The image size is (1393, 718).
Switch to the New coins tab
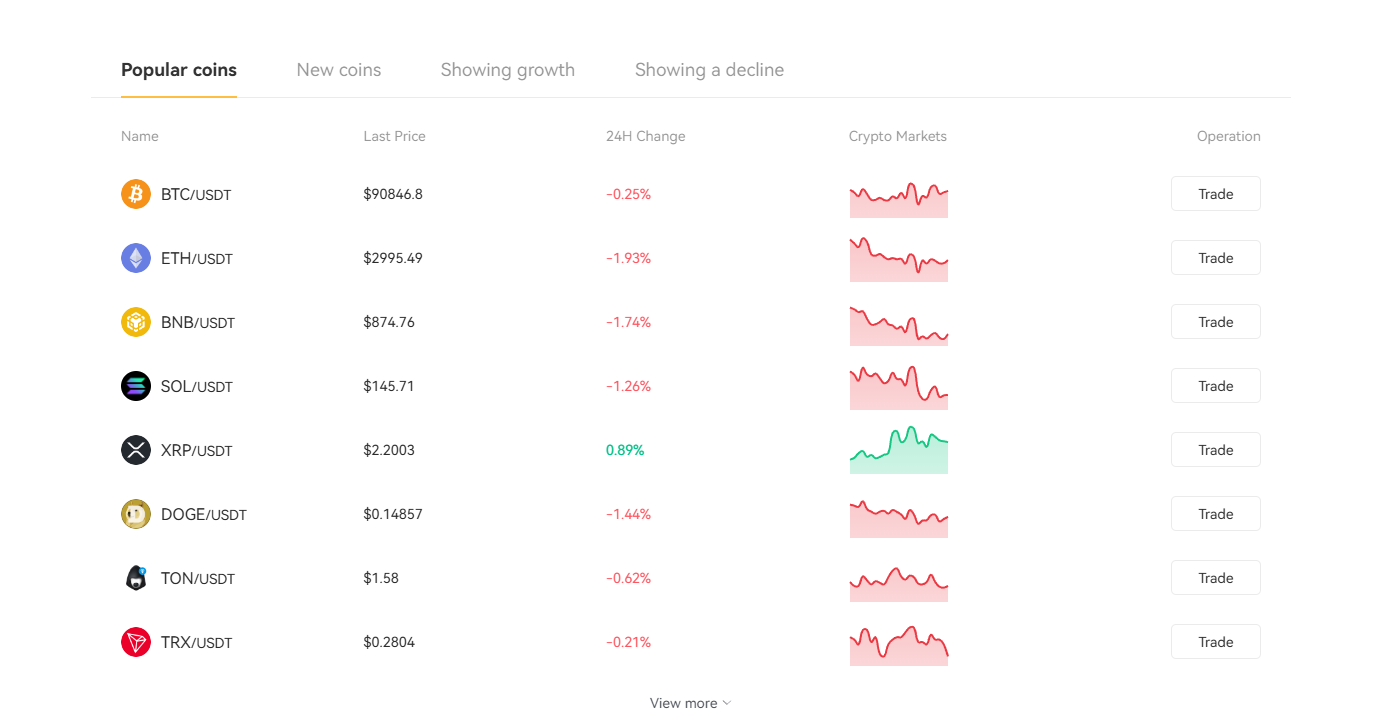tap(339, 70)
